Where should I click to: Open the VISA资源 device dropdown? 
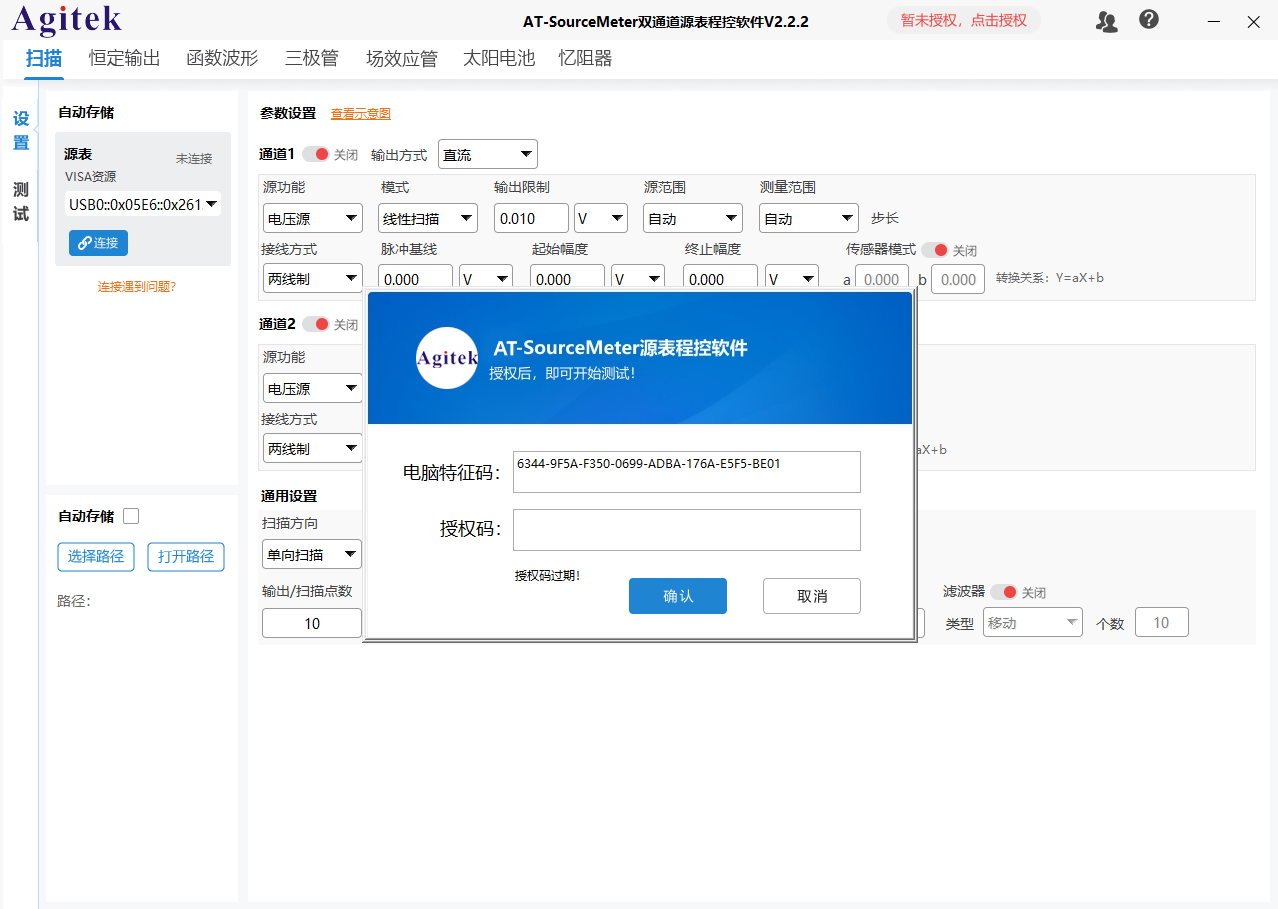142,204
